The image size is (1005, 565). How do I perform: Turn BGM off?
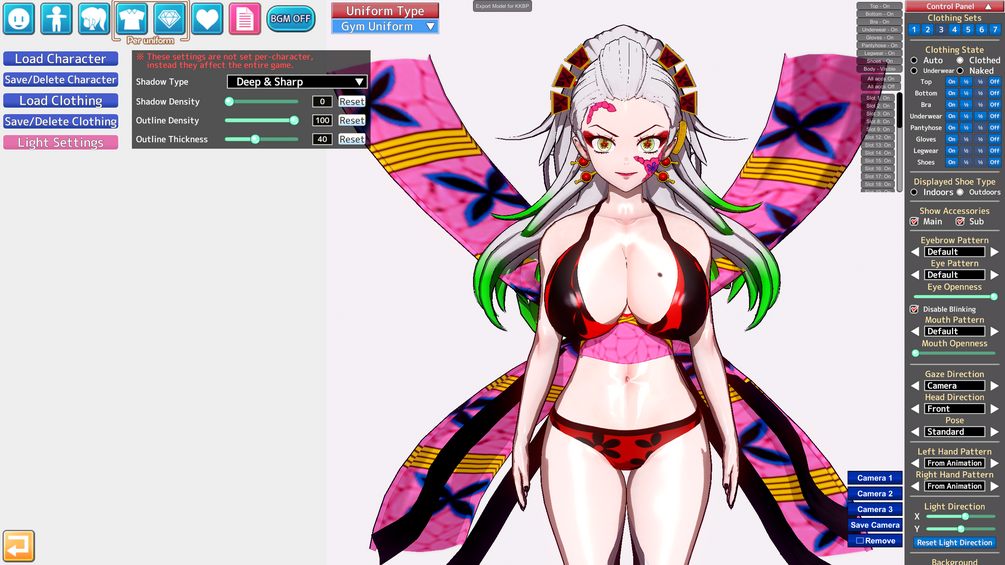290,19
